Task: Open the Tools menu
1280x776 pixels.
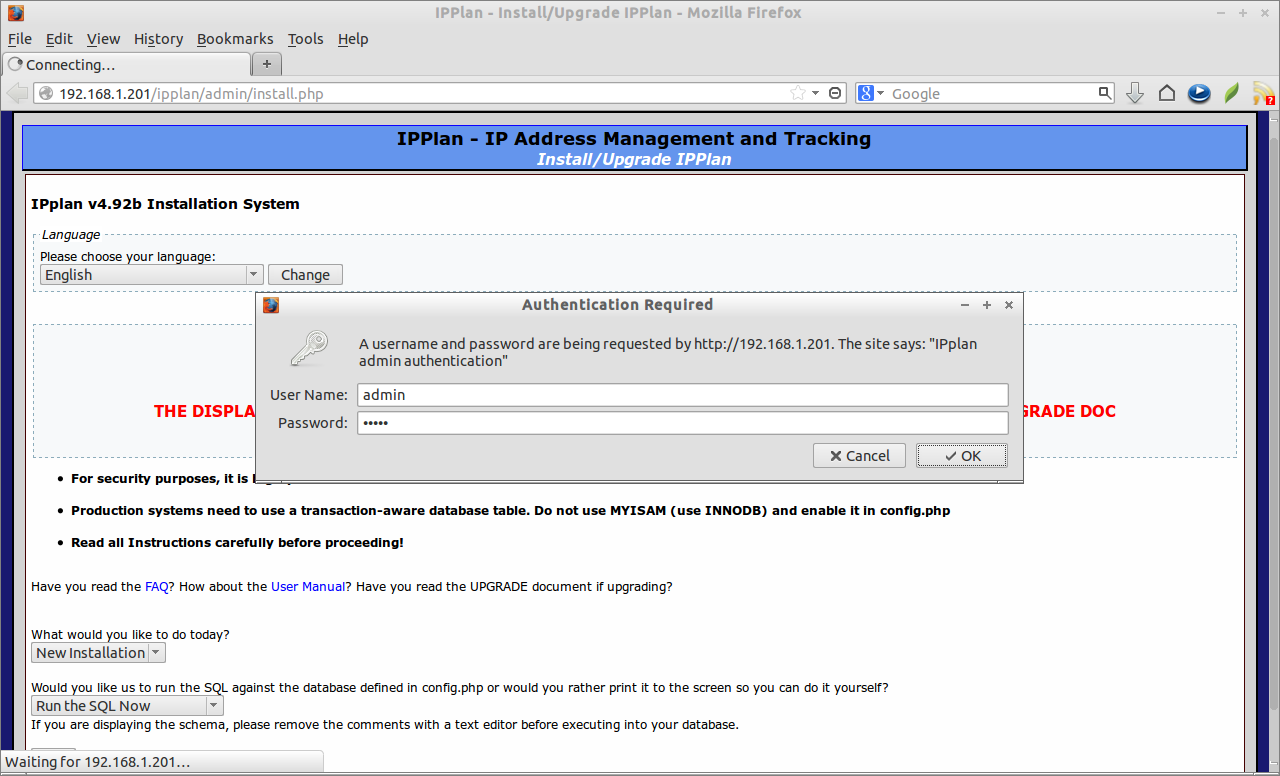Action: [305, 39]
